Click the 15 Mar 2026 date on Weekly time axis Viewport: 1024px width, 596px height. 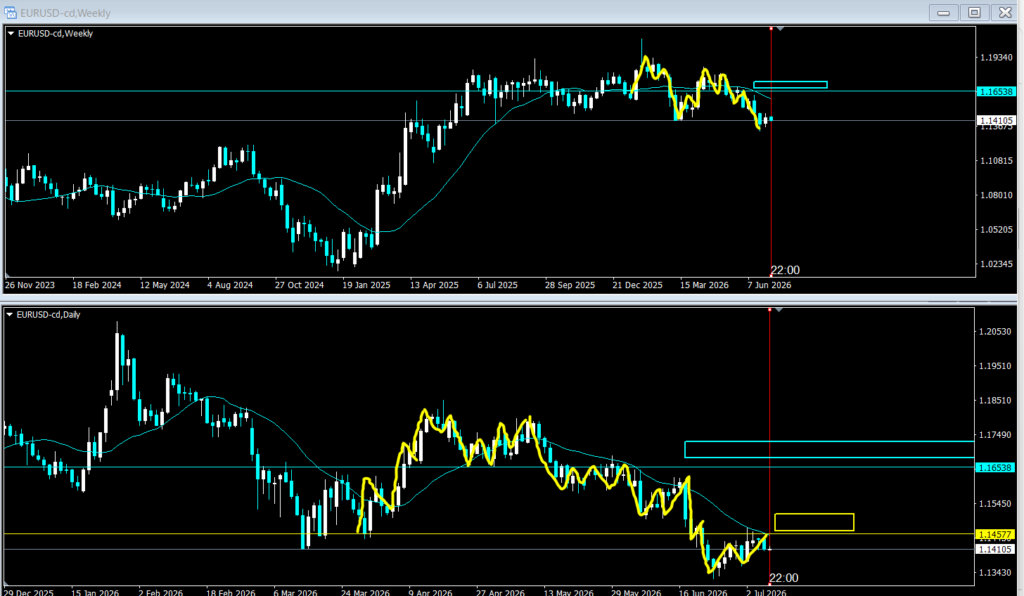tap(704, 285)
